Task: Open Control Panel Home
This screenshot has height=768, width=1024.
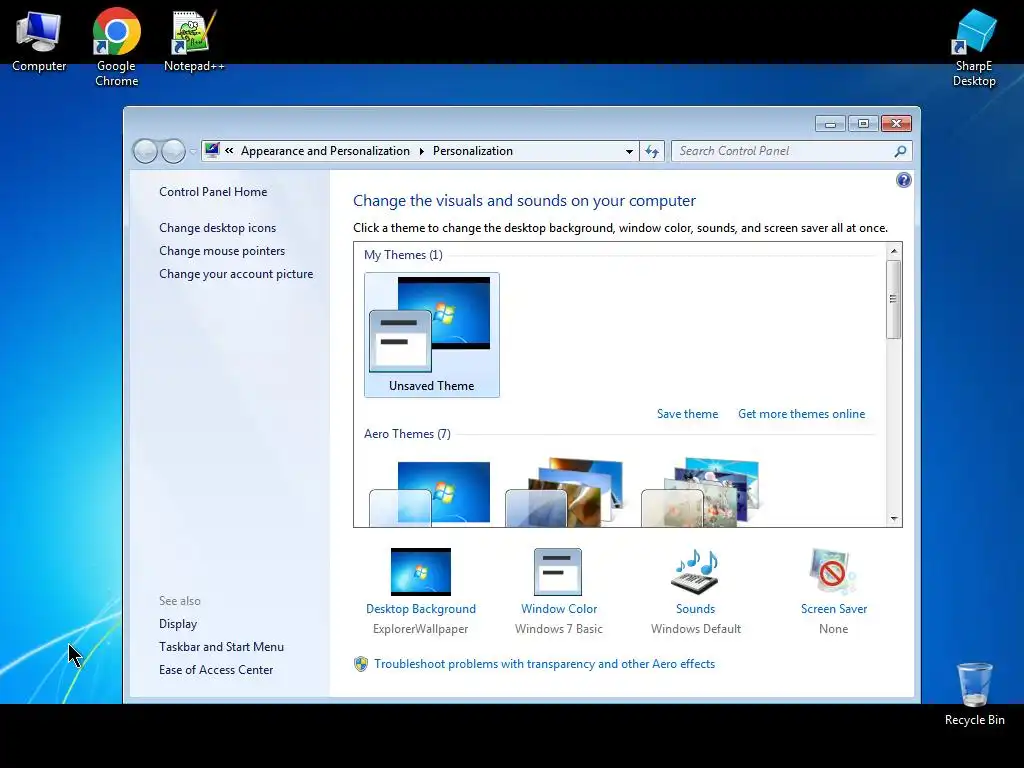Action: [x=213, y=192]
